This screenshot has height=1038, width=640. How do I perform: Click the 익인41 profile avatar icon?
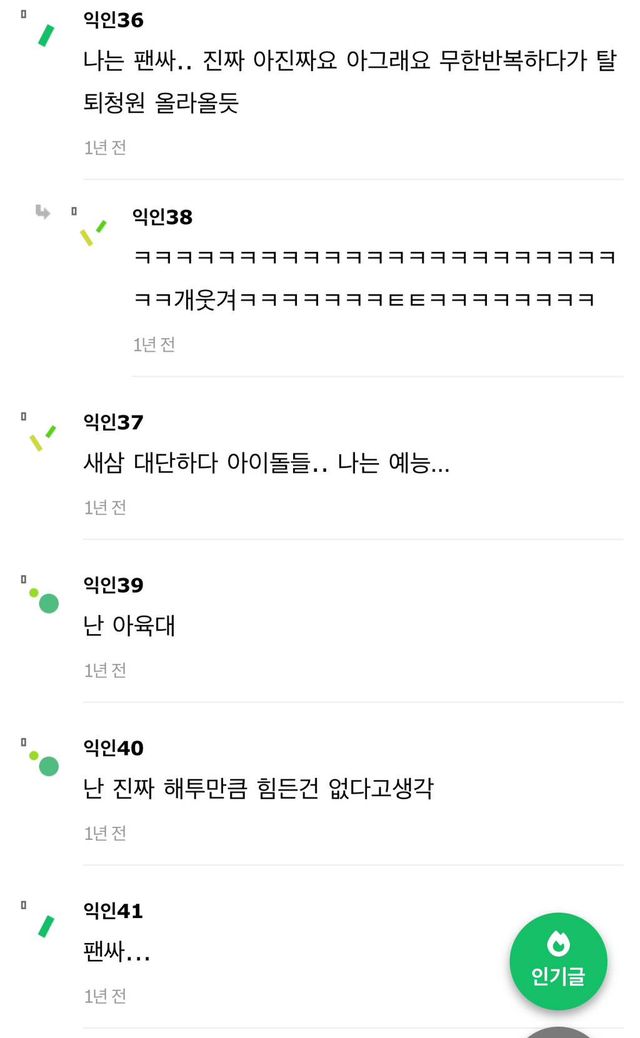pos(45,926)
